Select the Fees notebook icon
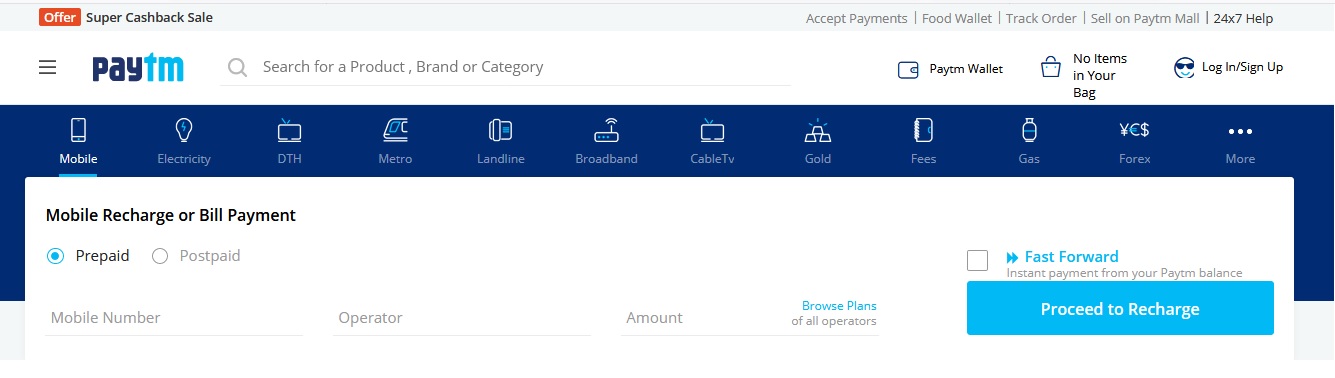Screen dimensions: 1335x378 pos(924,130)
